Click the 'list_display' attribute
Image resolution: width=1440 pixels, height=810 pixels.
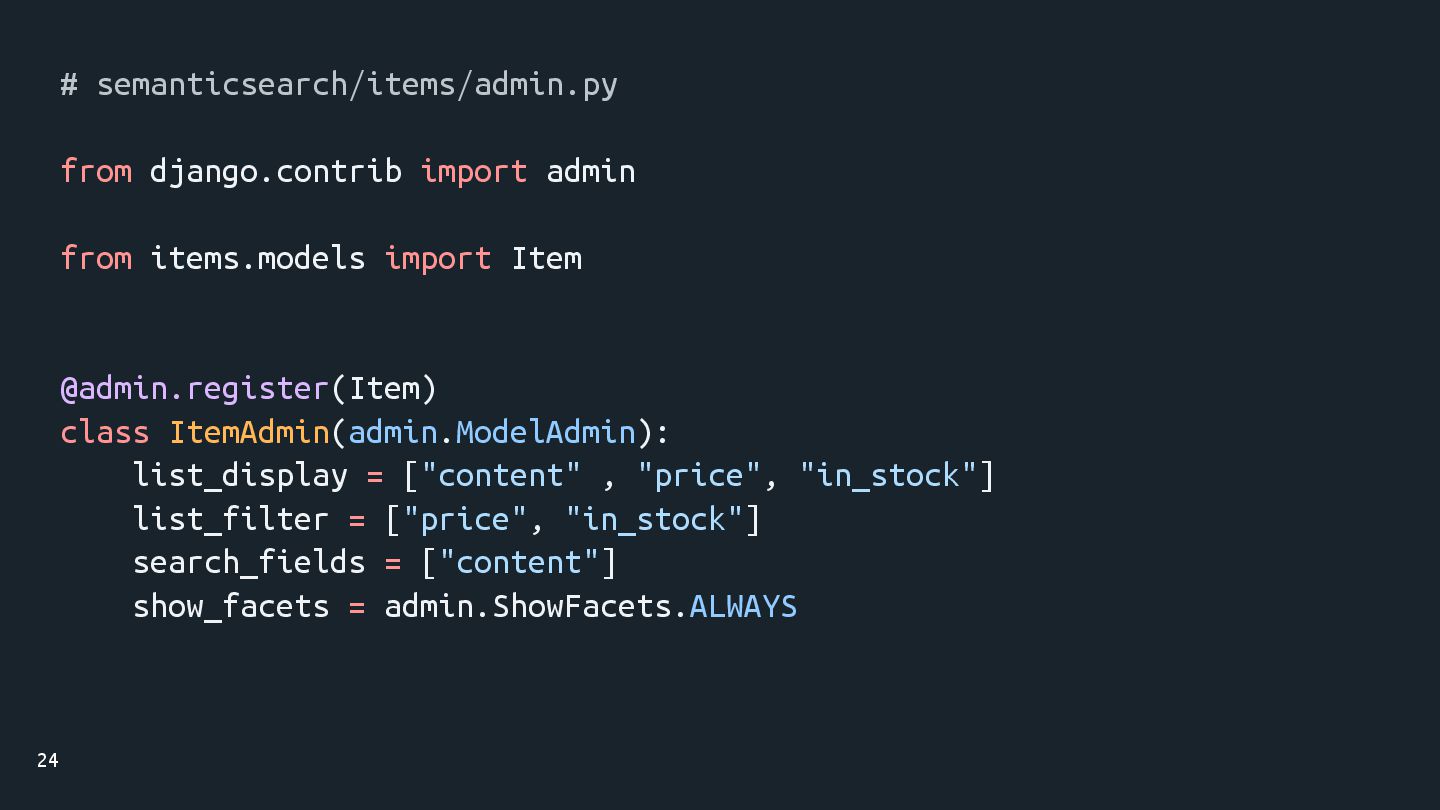(x=240, y=475)
